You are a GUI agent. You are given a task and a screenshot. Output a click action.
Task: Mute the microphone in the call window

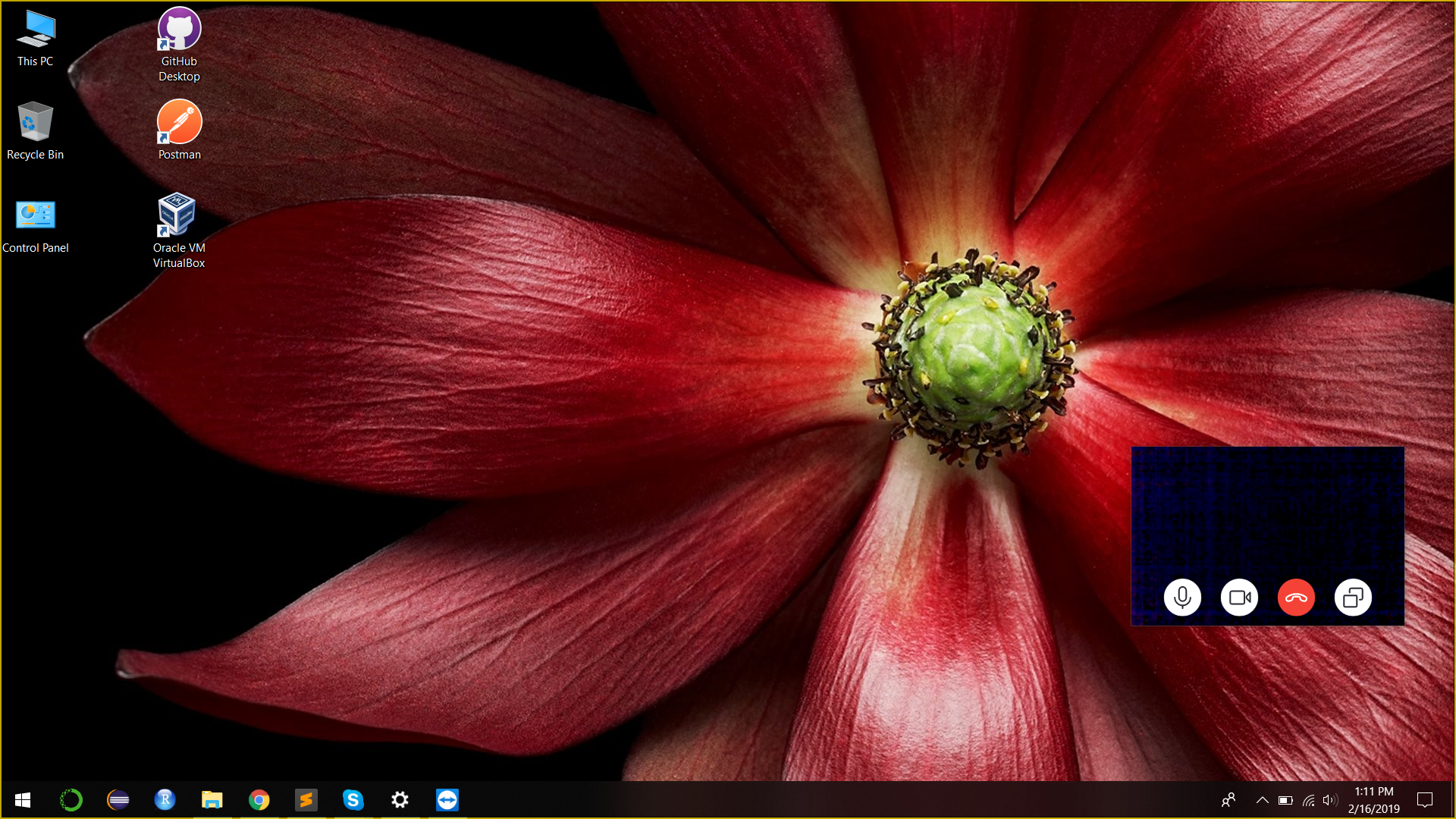pos(1182,598)
